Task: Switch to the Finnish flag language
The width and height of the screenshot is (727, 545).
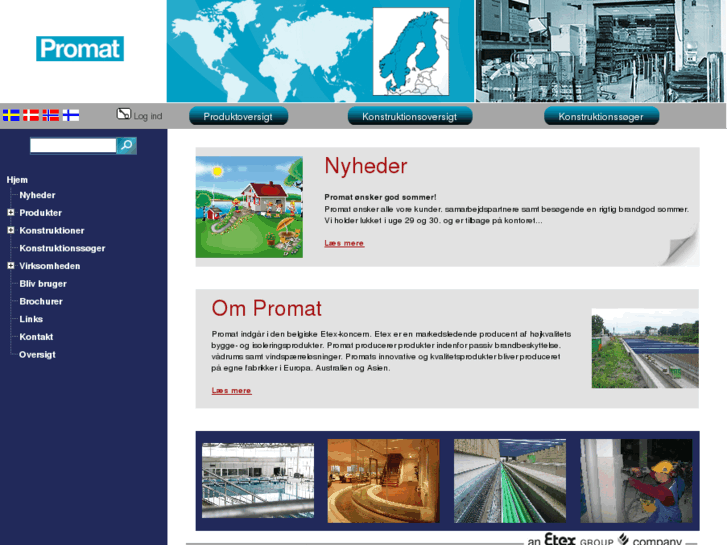Action: pyautogui.click(x=71, y=115)
